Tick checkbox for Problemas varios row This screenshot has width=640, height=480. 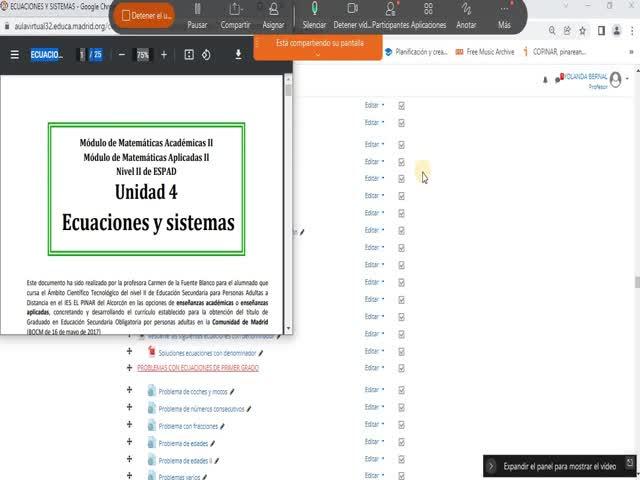402,476
